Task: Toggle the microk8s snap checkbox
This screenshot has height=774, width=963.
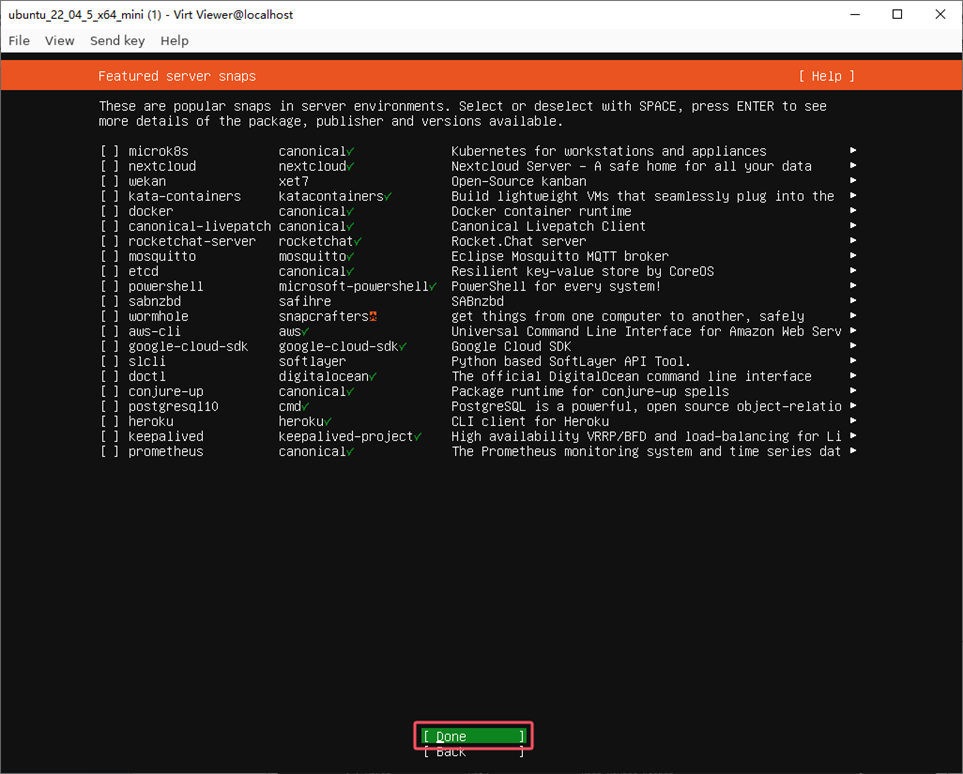Action: coord(109,151)
